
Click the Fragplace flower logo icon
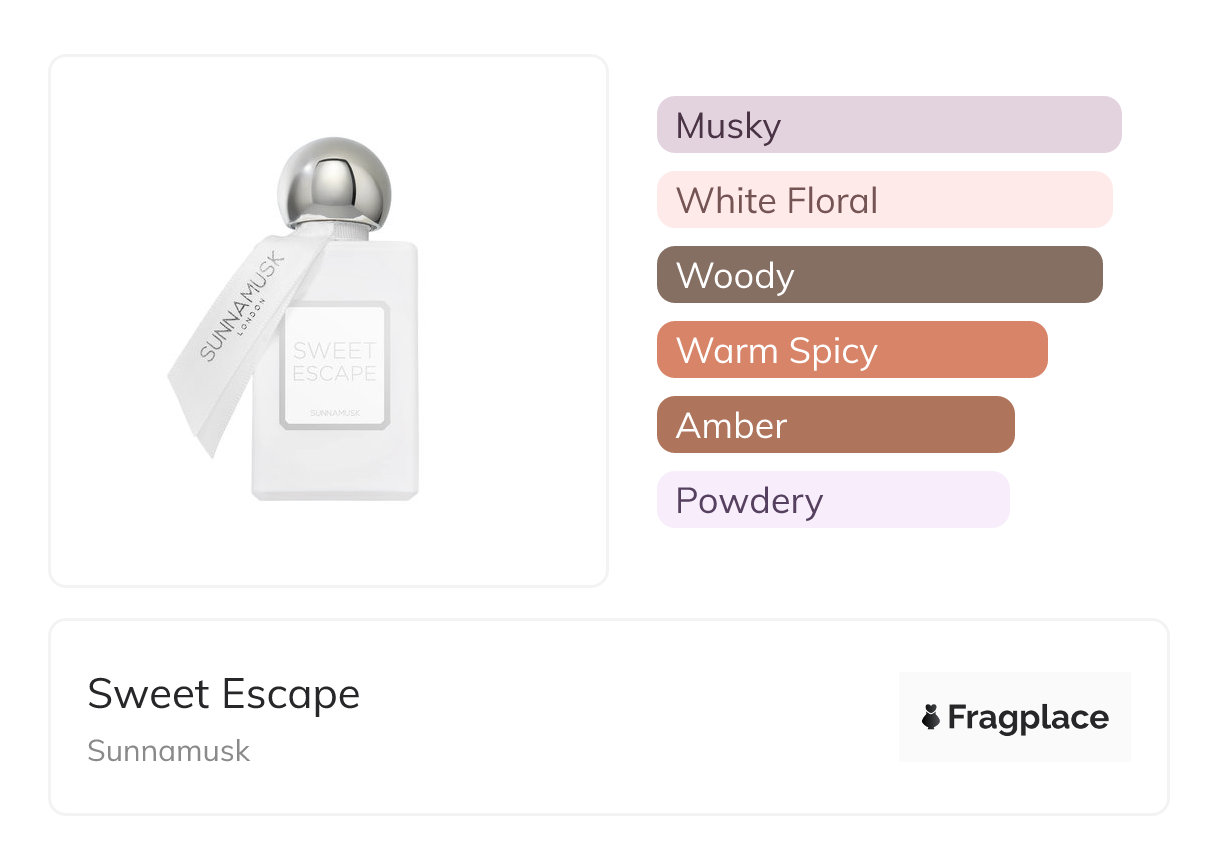(x=931, y=717)
